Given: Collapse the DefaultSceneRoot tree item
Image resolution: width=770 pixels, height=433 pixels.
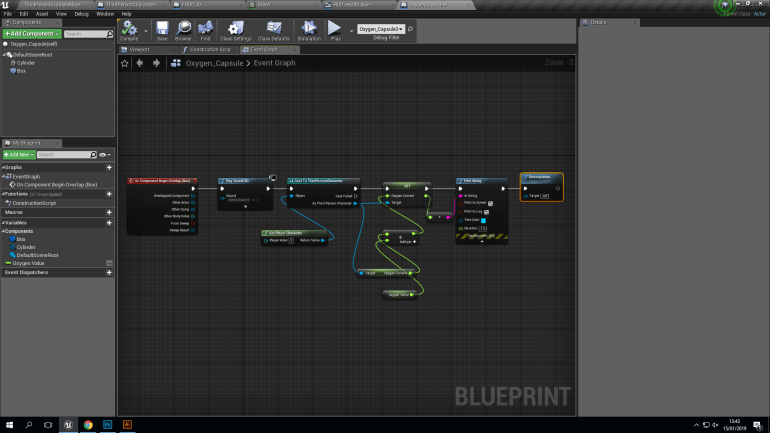Looking at the screenshot, I should pos(4,55).
